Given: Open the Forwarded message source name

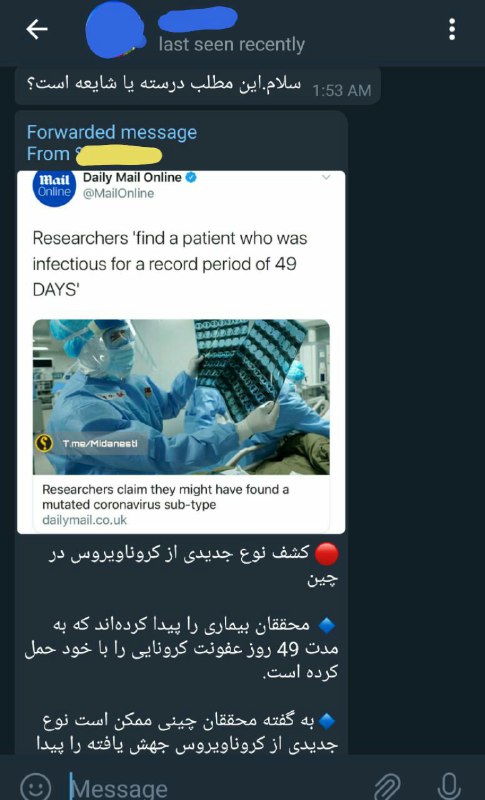Looking at the screenshot, I should (119, 155).
